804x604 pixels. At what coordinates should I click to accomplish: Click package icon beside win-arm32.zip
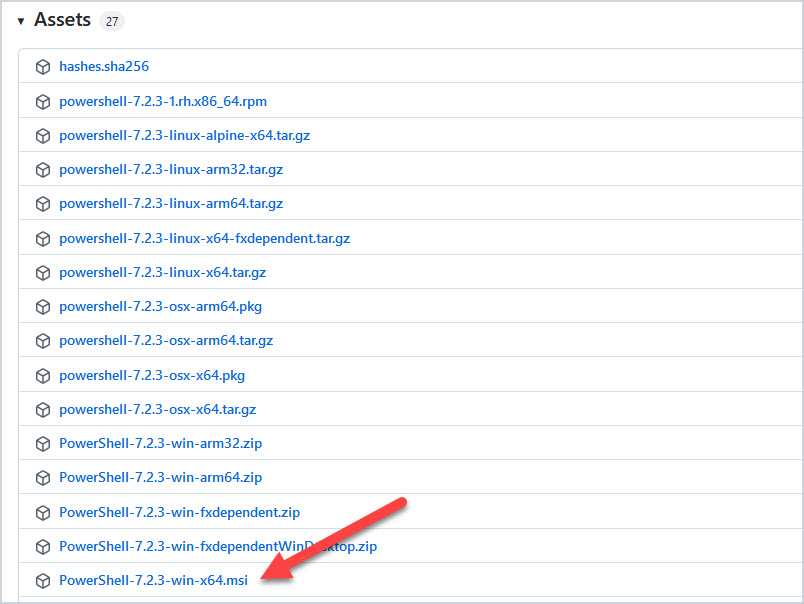point(43,444)
